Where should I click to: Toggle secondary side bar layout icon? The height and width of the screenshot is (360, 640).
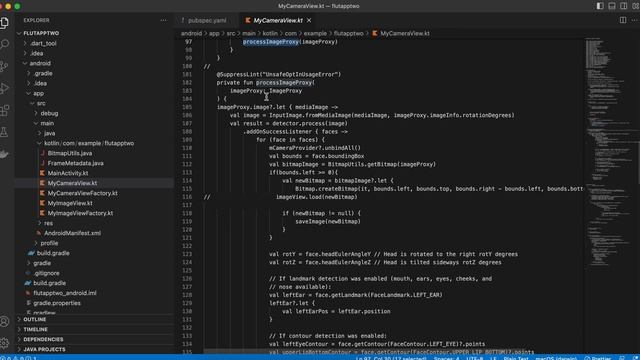click(624, 6)
